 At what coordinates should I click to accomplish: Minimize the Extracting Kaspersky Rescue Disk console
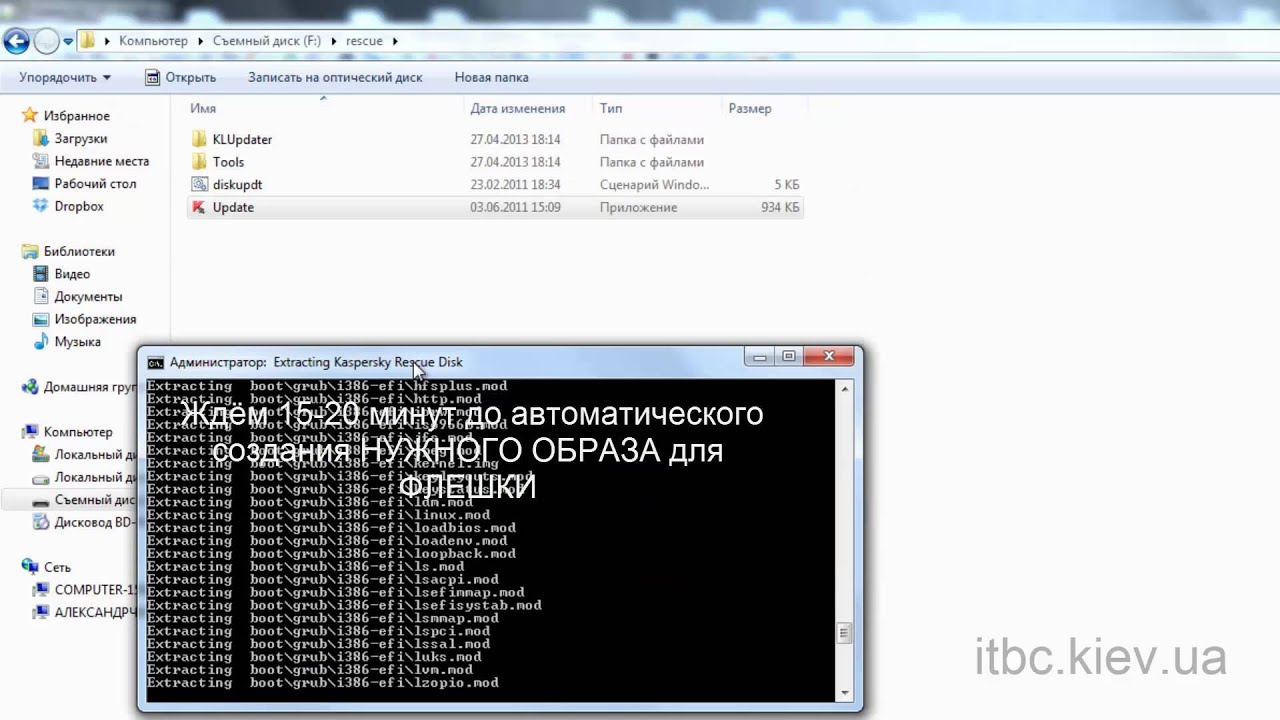pyautogui.click(x=760, y=356)
